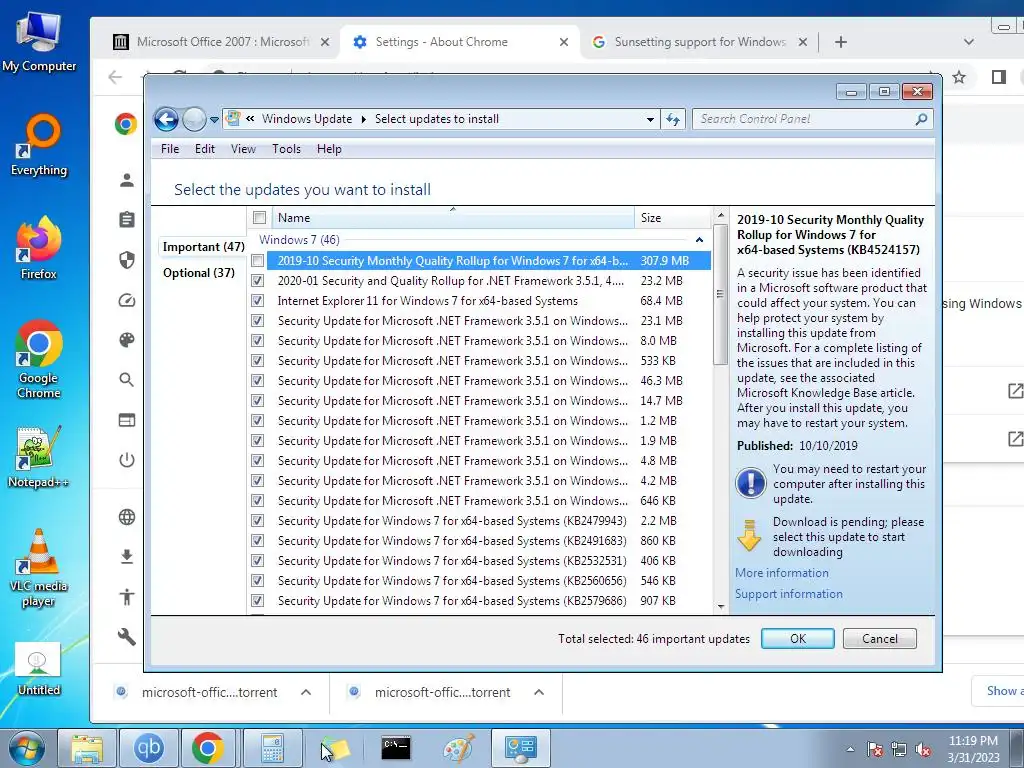The width and height of the screenshot is (1024, 768).
Task: Open Privacy and security shield icon in Chrome sidebar
Action: [x=127, y=260]
